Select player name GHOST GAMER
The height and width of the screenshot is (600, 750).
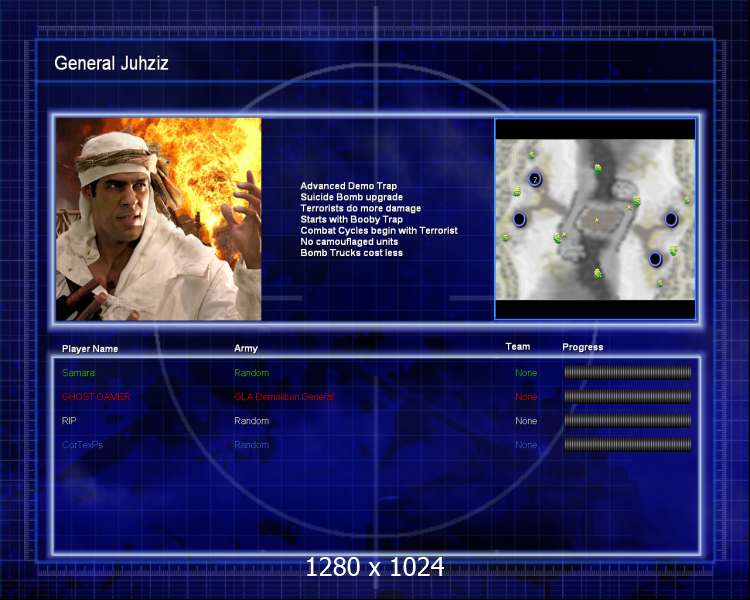96,397
